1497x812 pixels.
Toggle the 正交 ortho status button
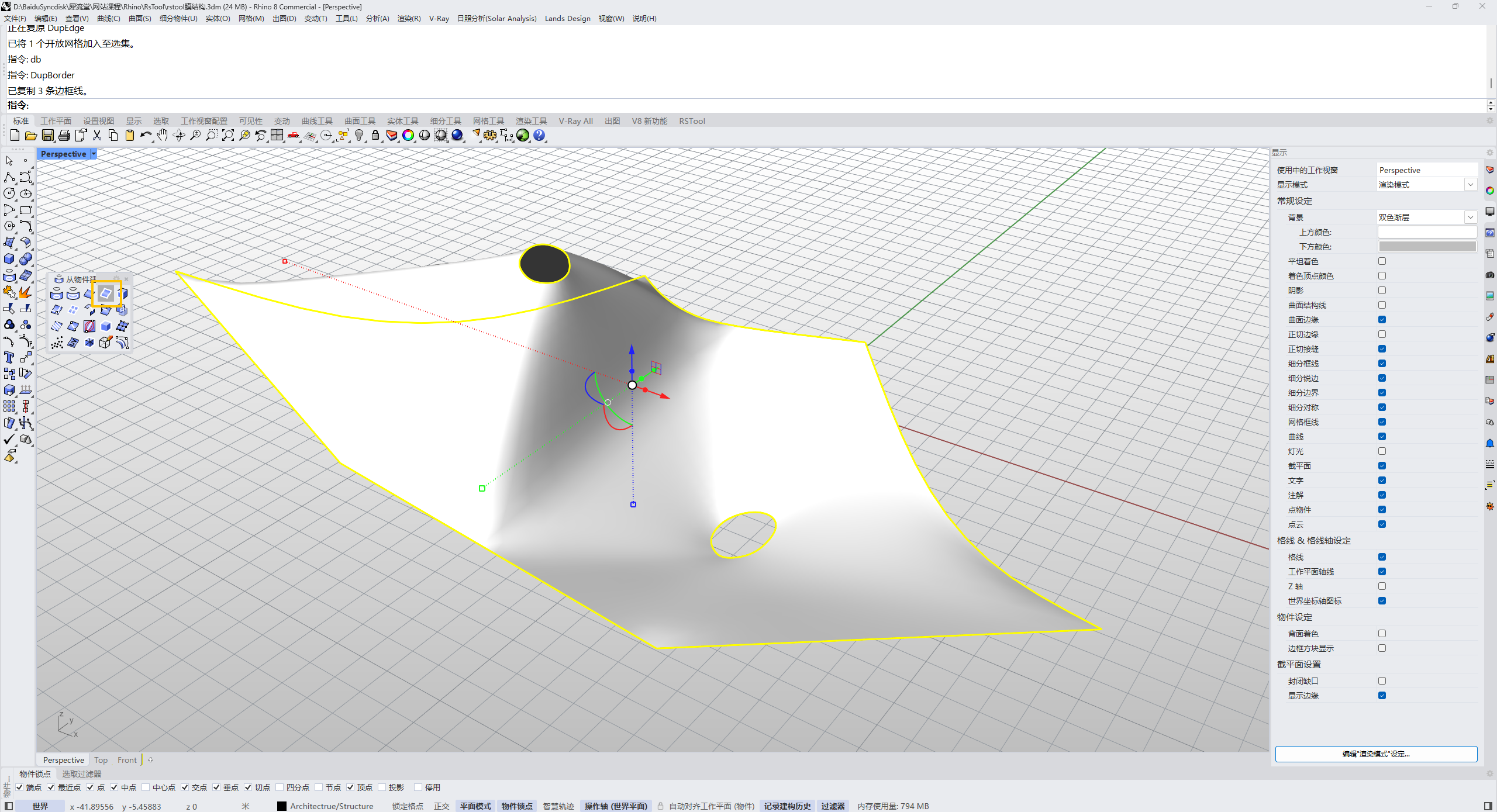(x=441, y=806)
